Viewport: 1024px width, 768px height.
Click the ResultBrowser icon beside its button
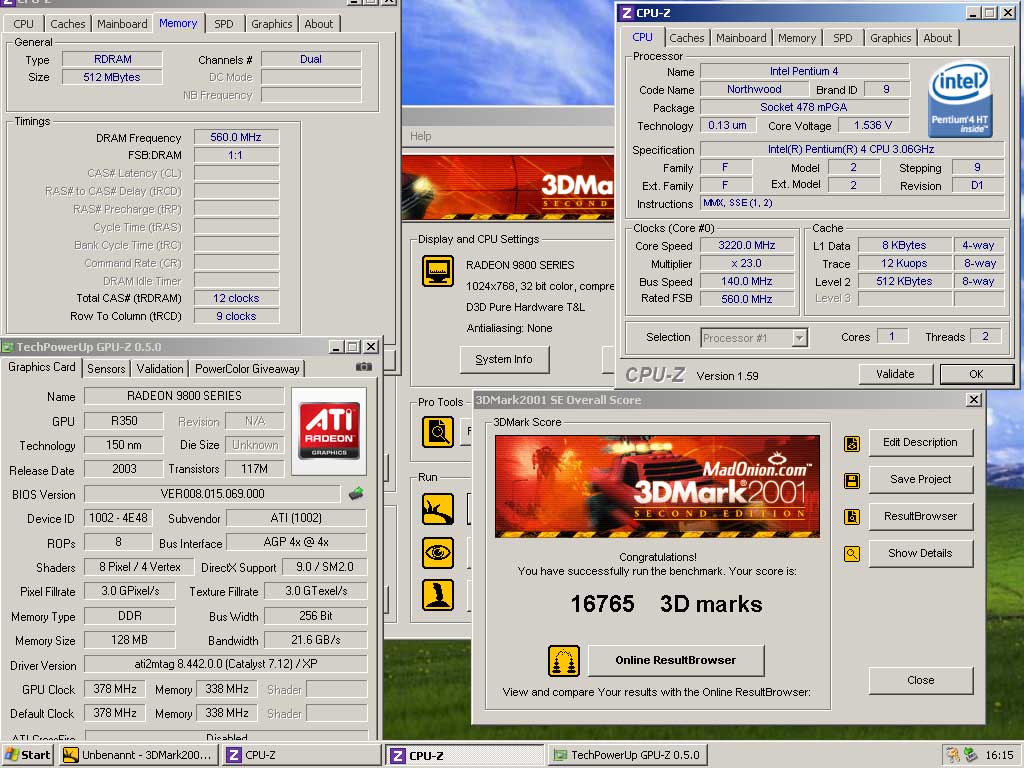pos(852,517)
